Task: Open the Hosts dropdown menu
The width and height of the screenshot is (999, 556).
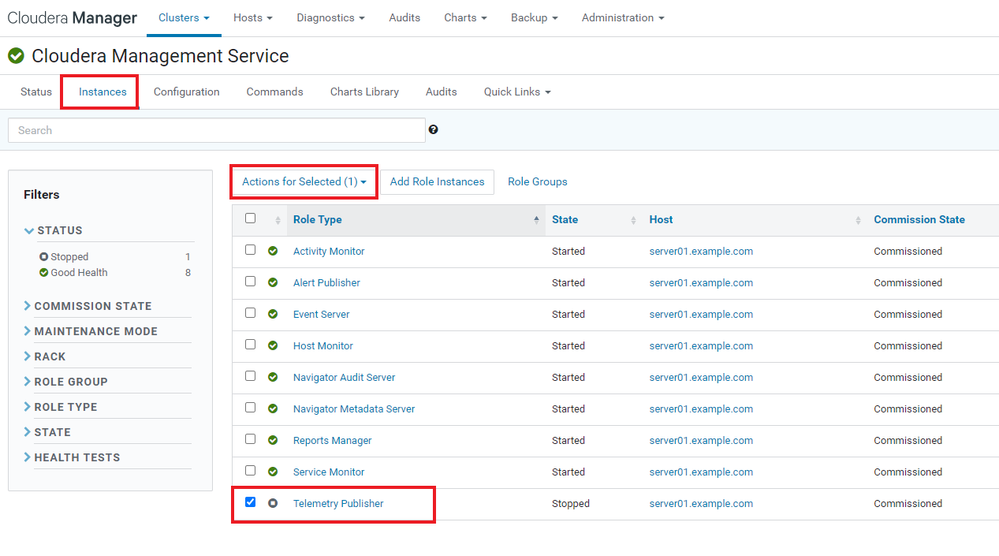Action: pos(252,18)
